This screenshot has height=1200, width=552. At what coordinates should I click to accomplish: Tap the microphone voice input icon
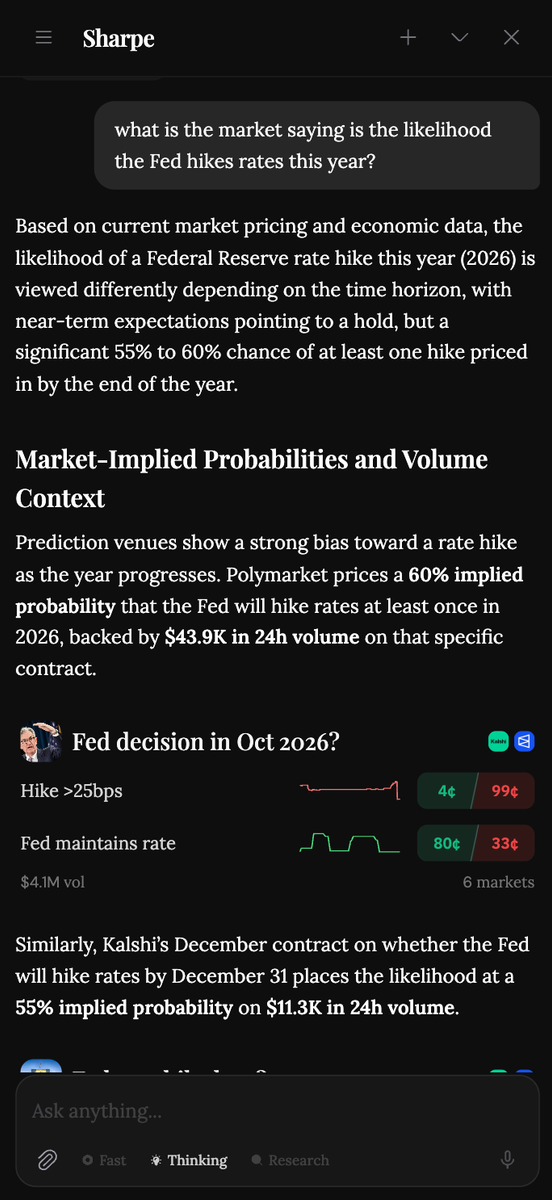pos(508,1160)
